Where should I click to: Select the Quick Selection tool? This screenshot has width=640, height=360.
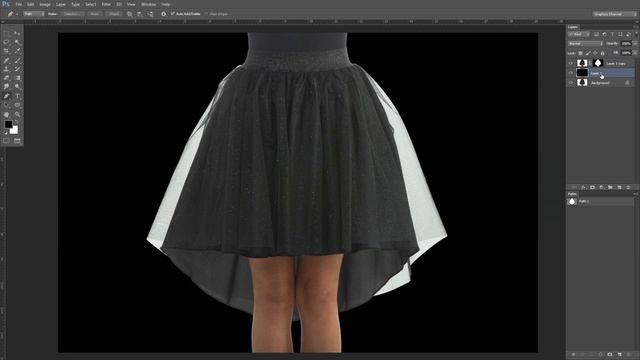coord(17,42)
